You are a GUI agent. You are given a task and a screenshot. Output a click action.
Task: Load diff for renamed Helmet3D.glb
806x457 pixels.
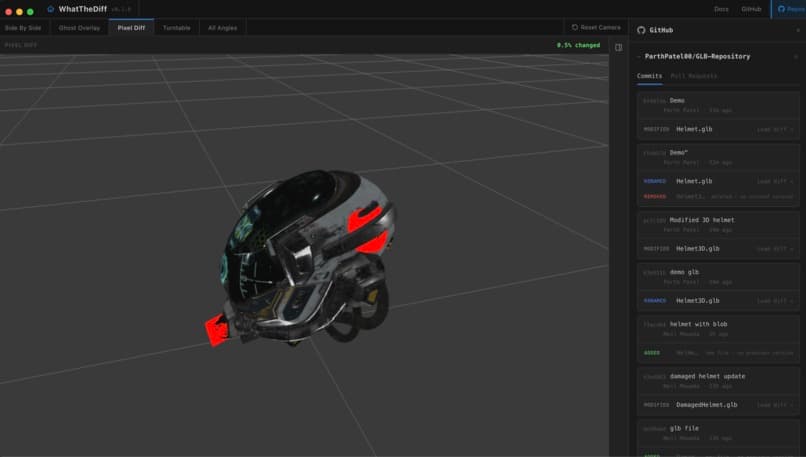(x=775, y=301)
